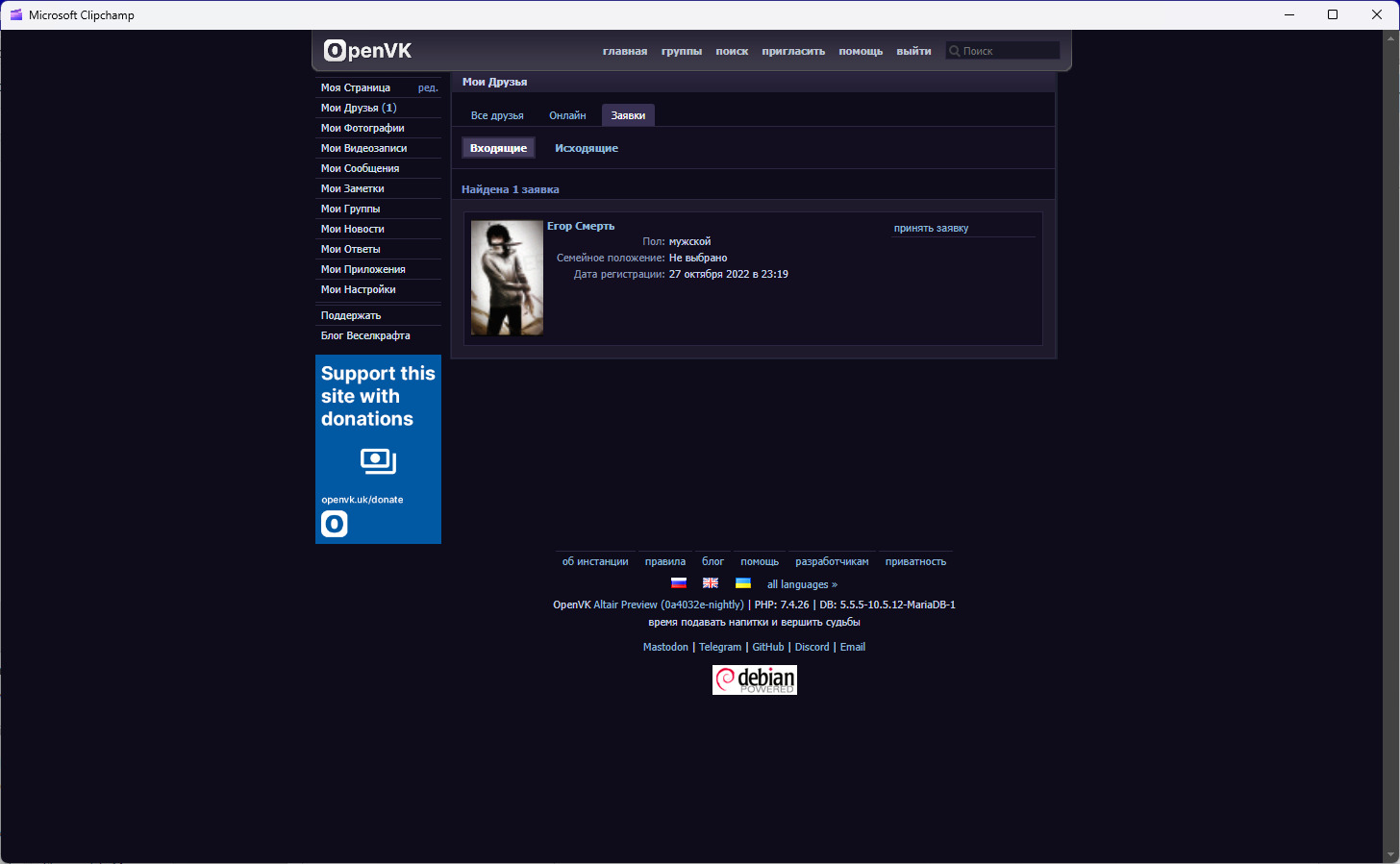Viewport: 1400px width, 864px height.
Task: Click the registration date 27 октября 2022 в 23:19
Action: (729, 274)
